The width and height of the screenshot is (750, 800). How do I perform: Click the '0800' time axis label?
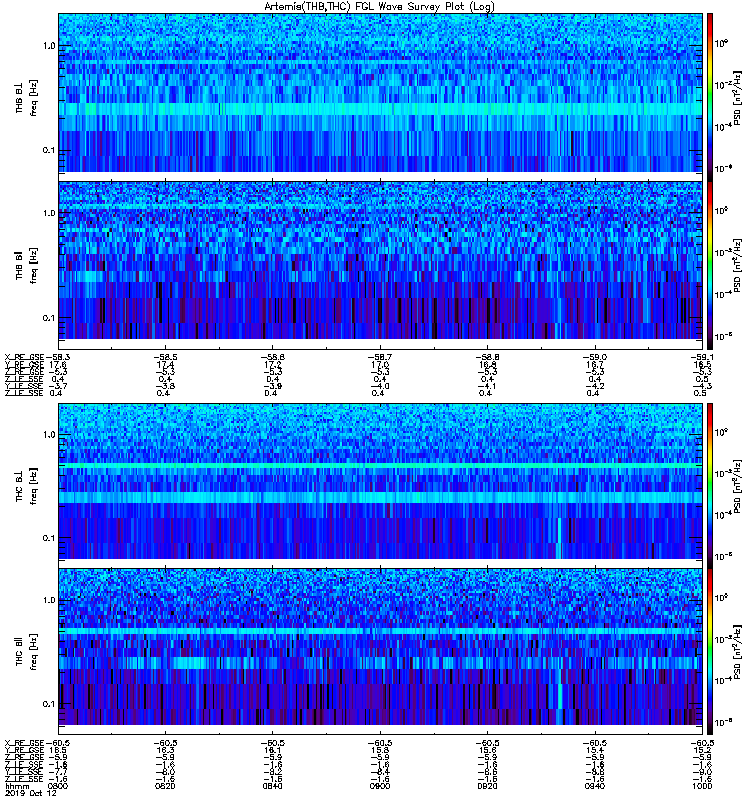click(57, 786)
